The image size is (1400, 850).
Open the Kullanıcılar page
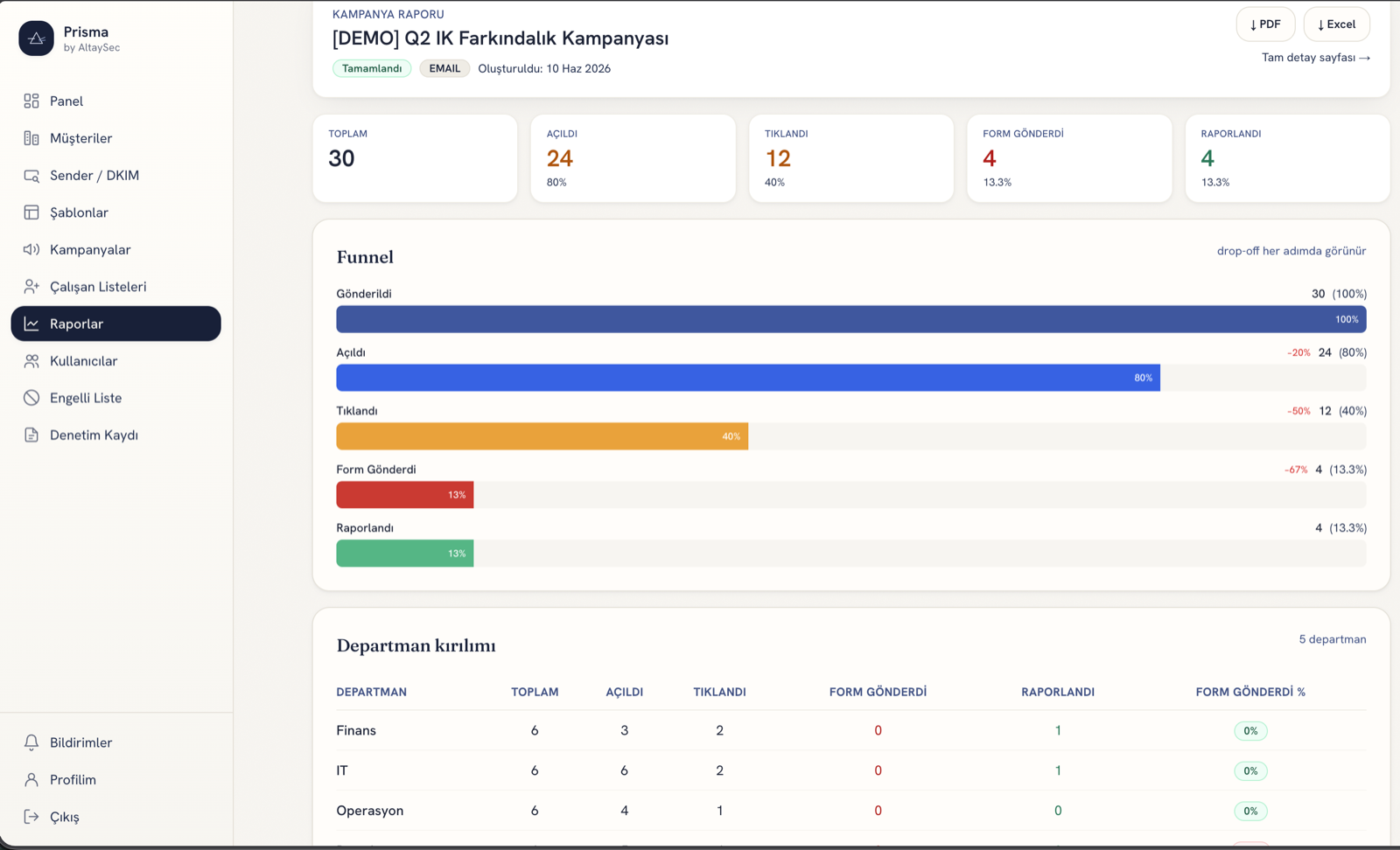tap(115, 361)
